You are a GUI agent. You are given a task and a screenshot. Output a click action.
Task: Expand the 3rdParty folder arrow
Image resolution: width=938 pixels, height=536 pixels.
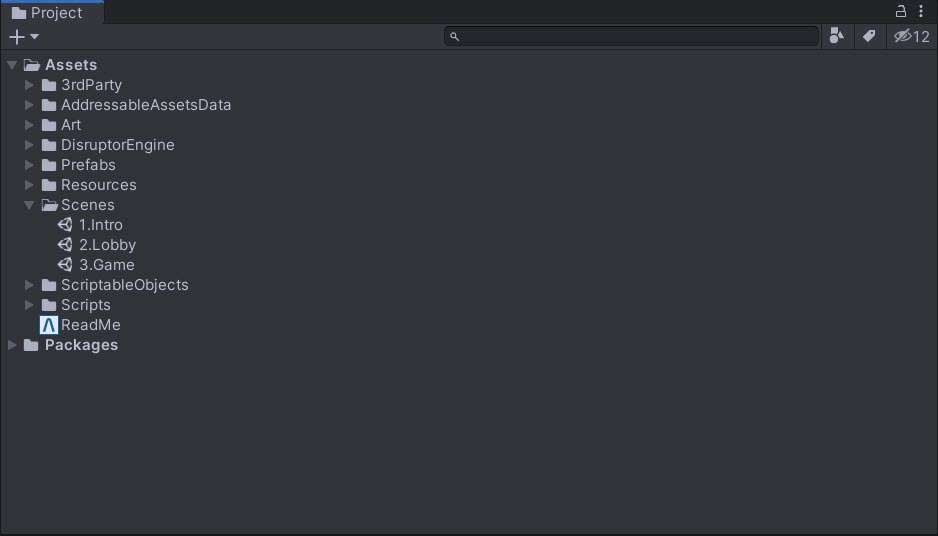point(30,85)
